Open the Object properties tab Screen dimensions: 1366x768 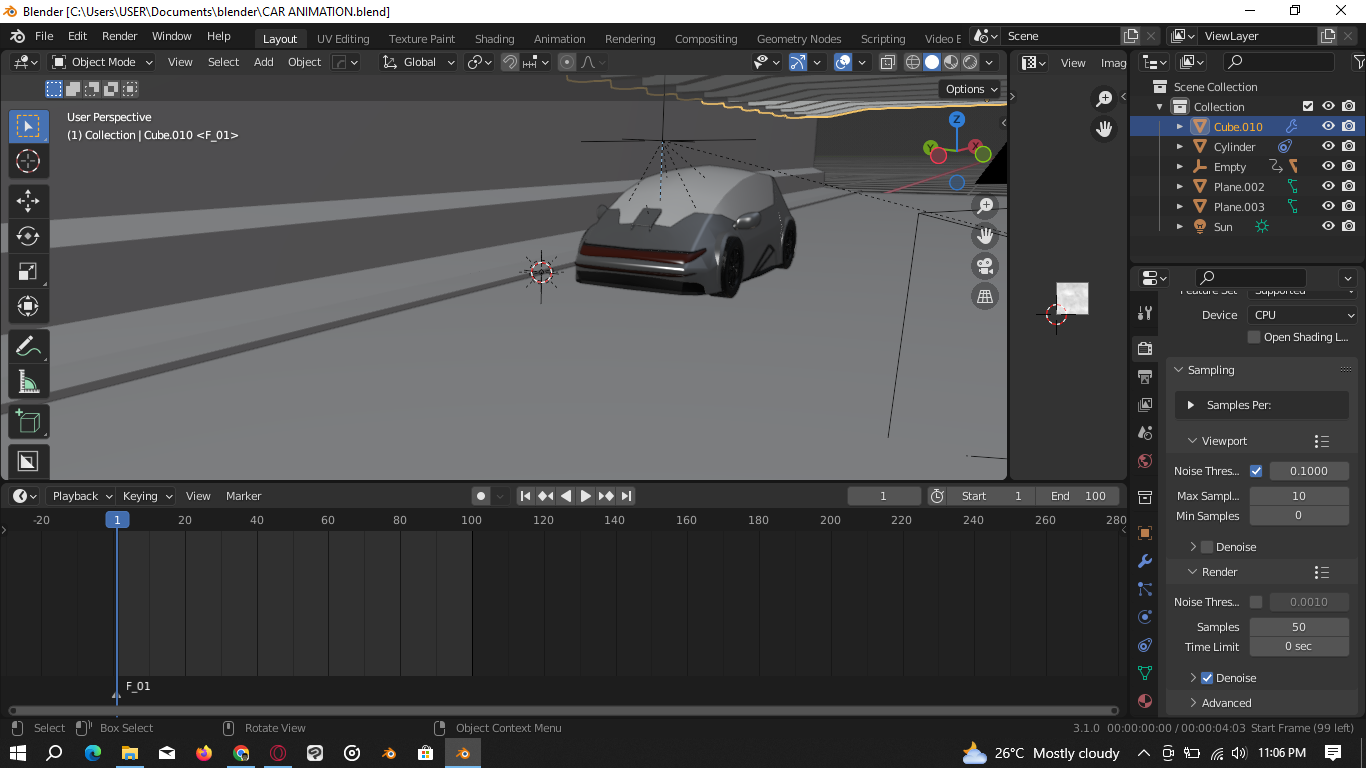pos(1145,533)
